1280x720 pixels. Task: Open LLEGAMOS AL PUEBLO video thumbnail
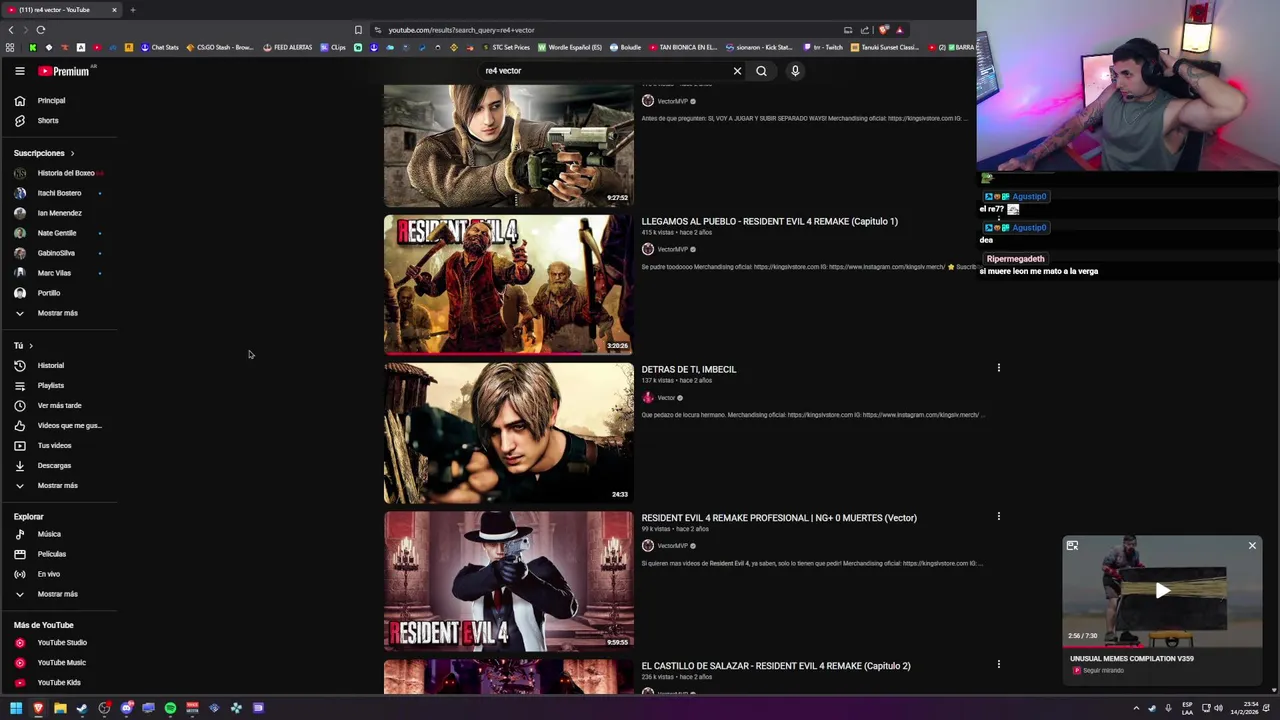click(508, 285)
